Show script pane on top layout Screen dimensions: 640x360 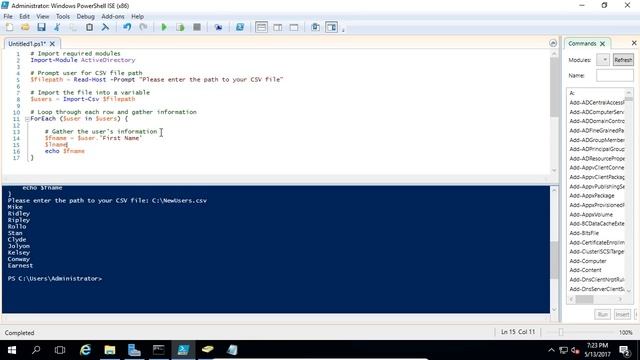pos(261,27)
